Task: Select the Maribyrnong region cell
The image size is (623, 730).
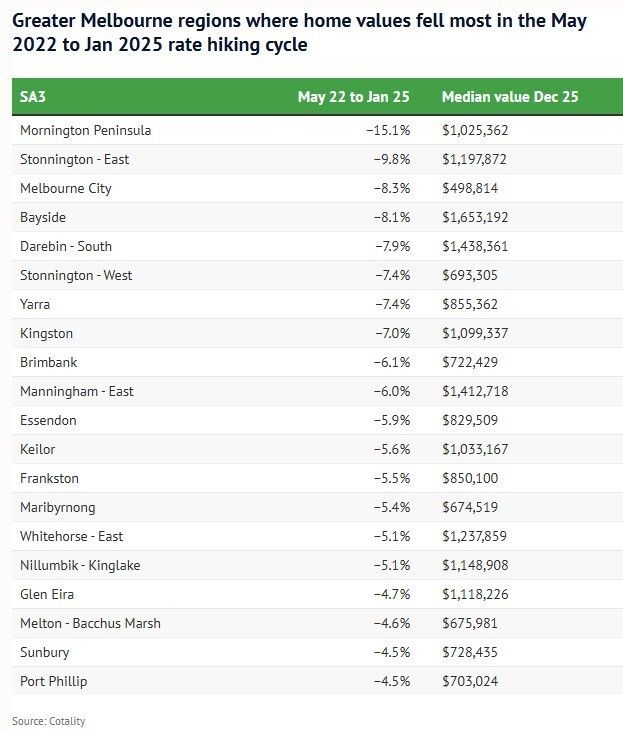Action: click(x=59, y=507)
